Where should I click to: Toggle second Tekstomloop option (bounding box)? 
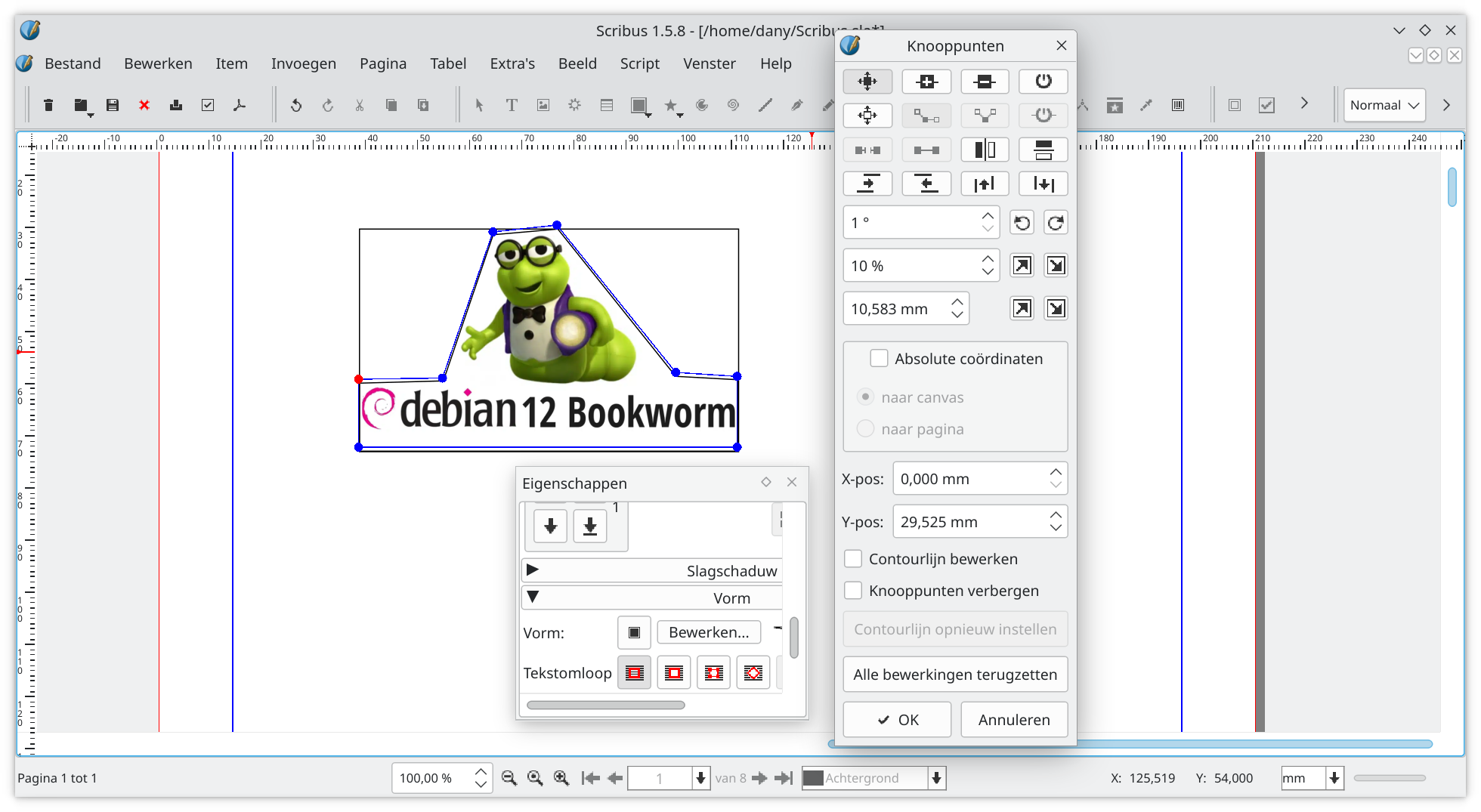[674, 672]
